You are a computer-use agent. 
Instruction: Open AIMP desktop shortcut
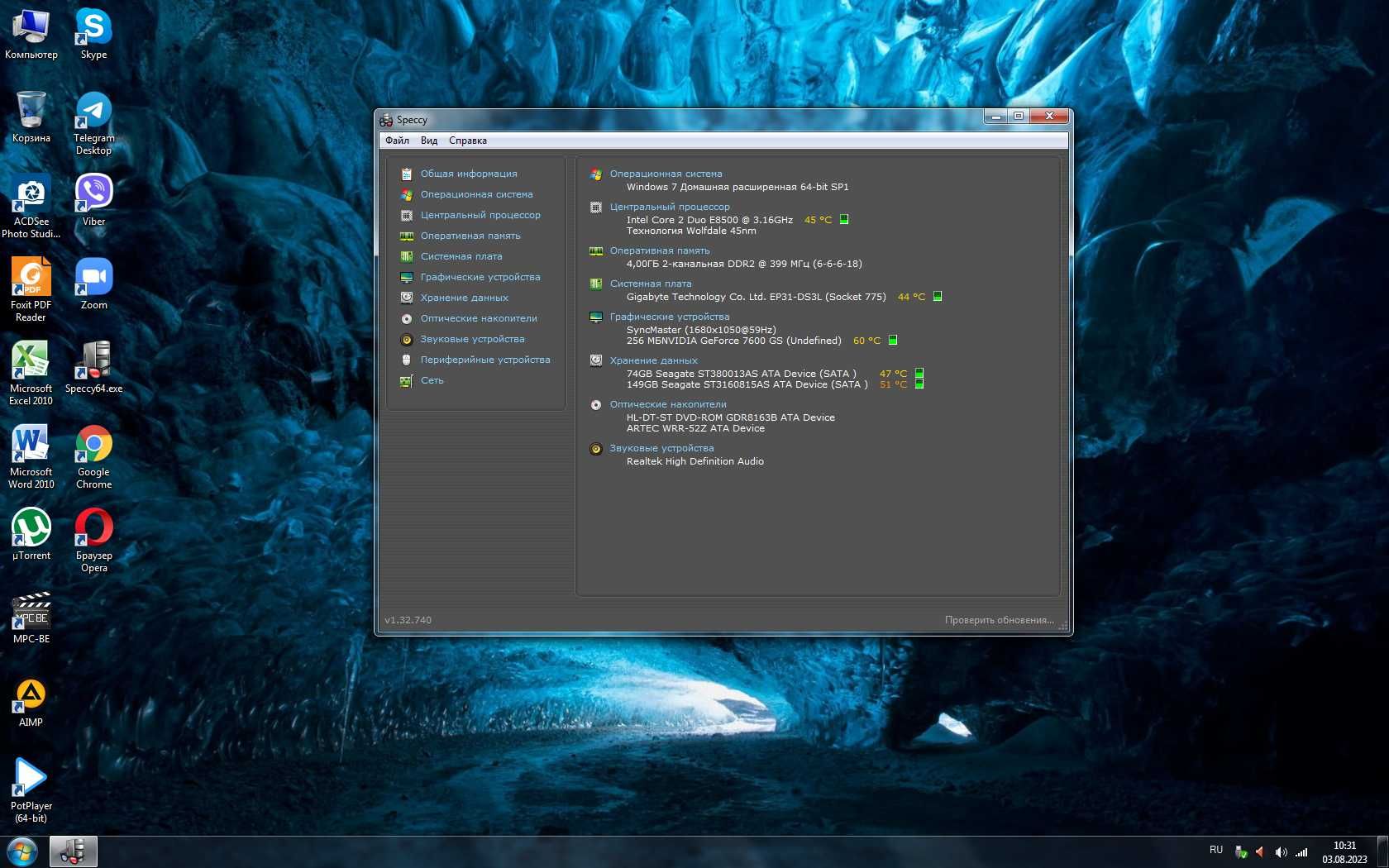pos(31,702)
